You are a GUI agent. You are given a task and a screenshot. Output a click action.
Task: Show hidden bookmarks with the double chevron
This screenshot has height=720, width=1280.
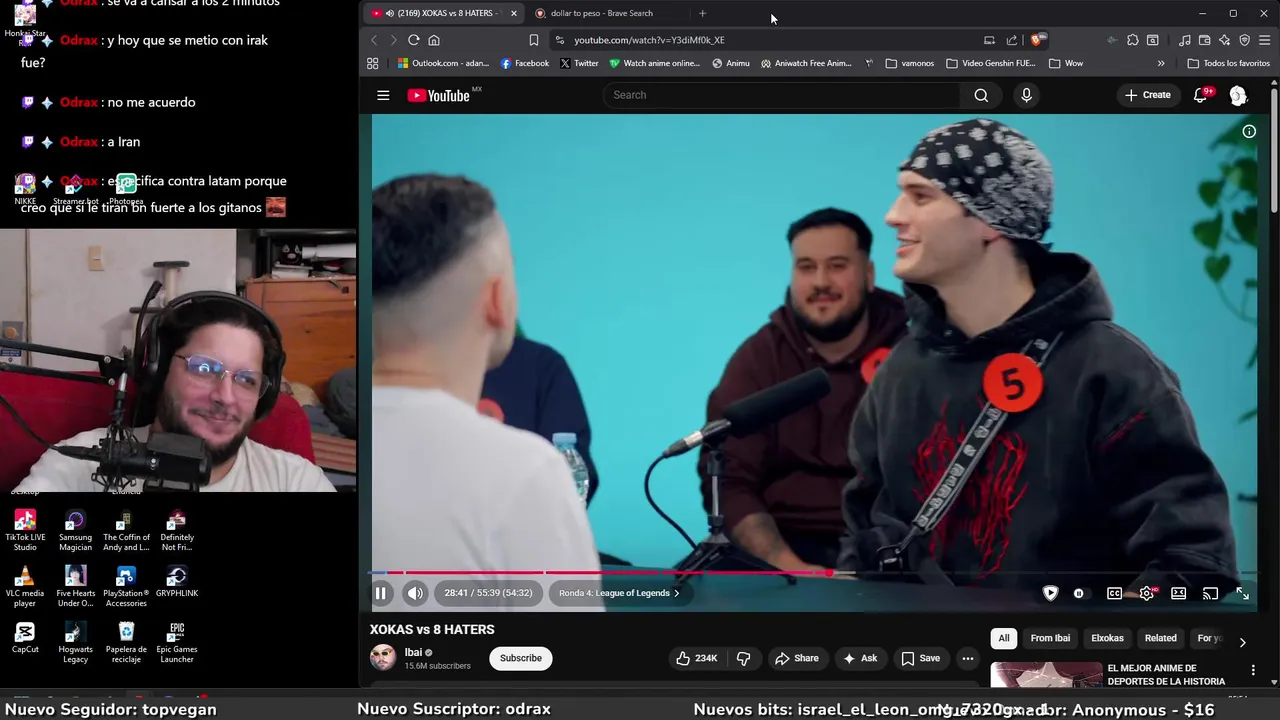(x=1161, y=63)
